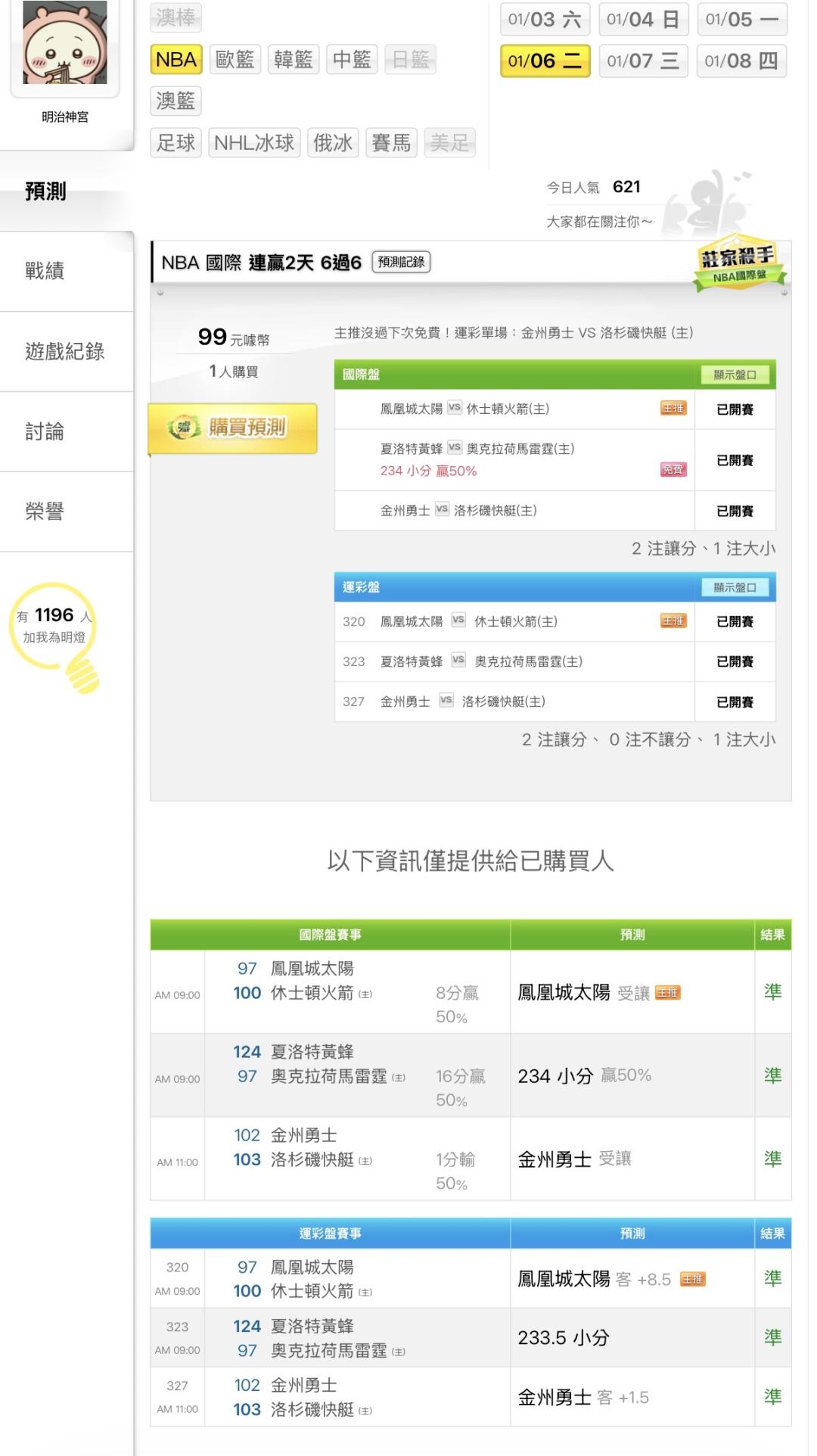
Task: Open the 榮譽 sidebar page
Action: point(45,512)
